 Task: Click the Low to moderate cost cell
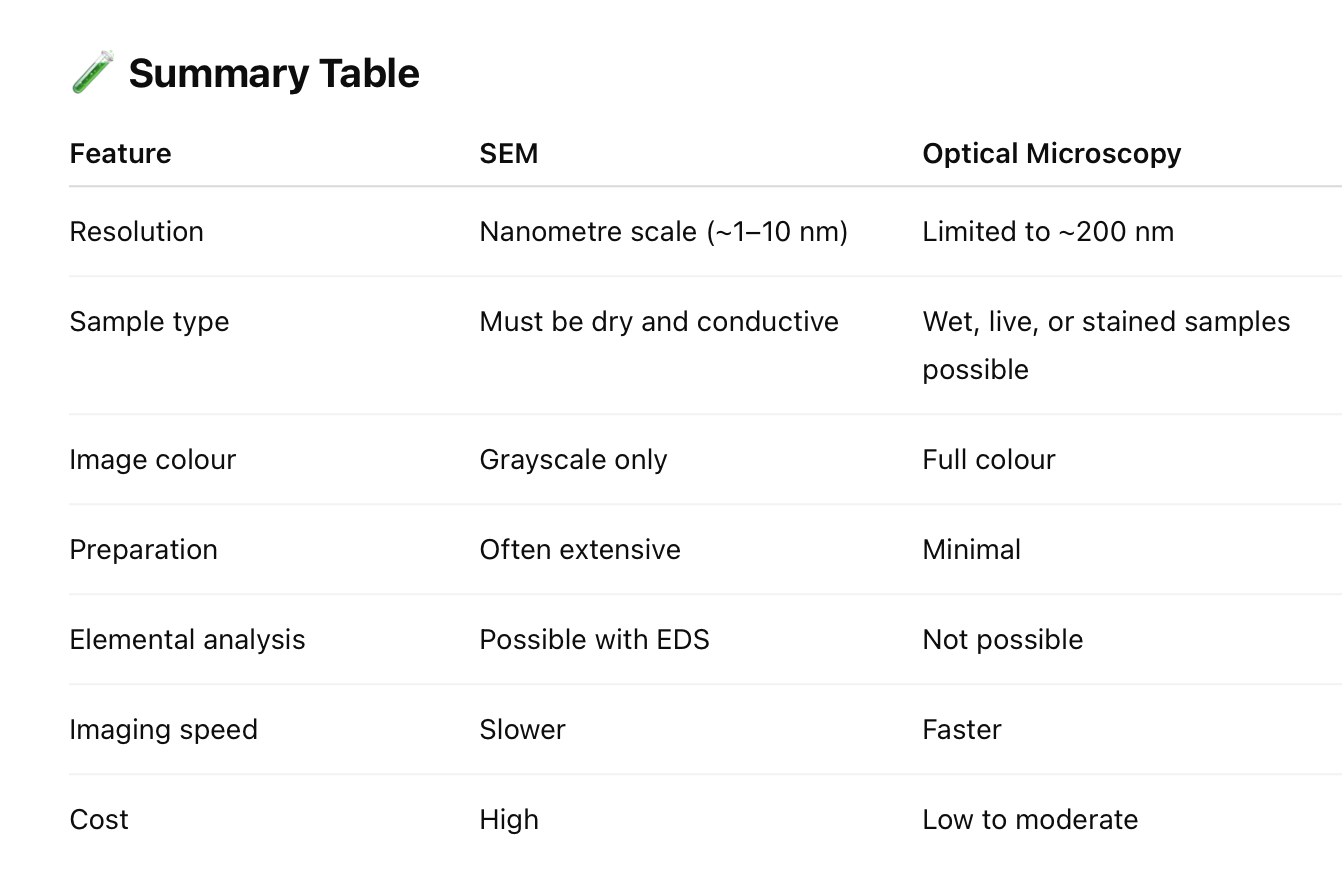click(x=1030, y=819)
